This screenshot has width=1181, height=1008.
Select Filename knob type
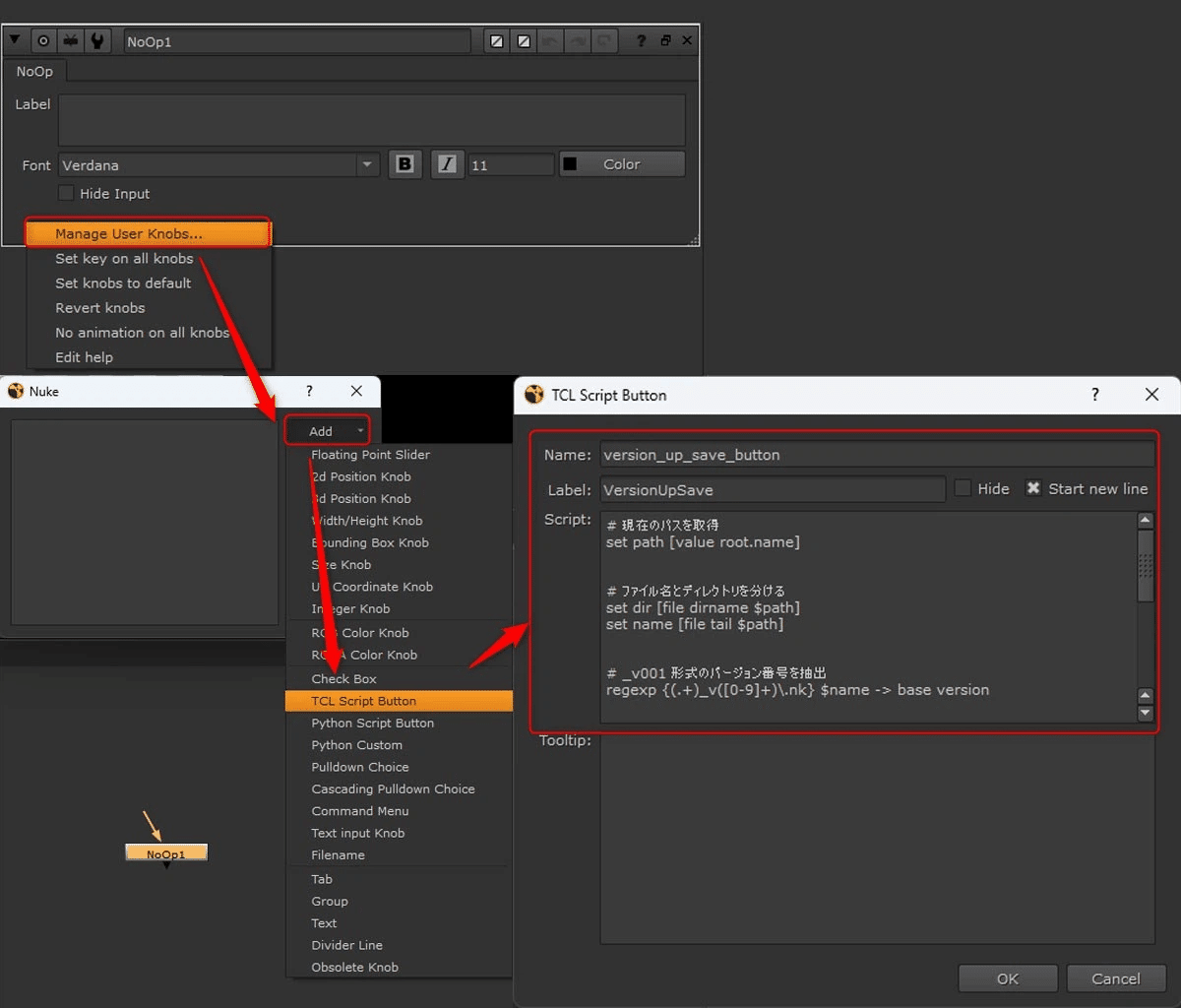(399, 855)
